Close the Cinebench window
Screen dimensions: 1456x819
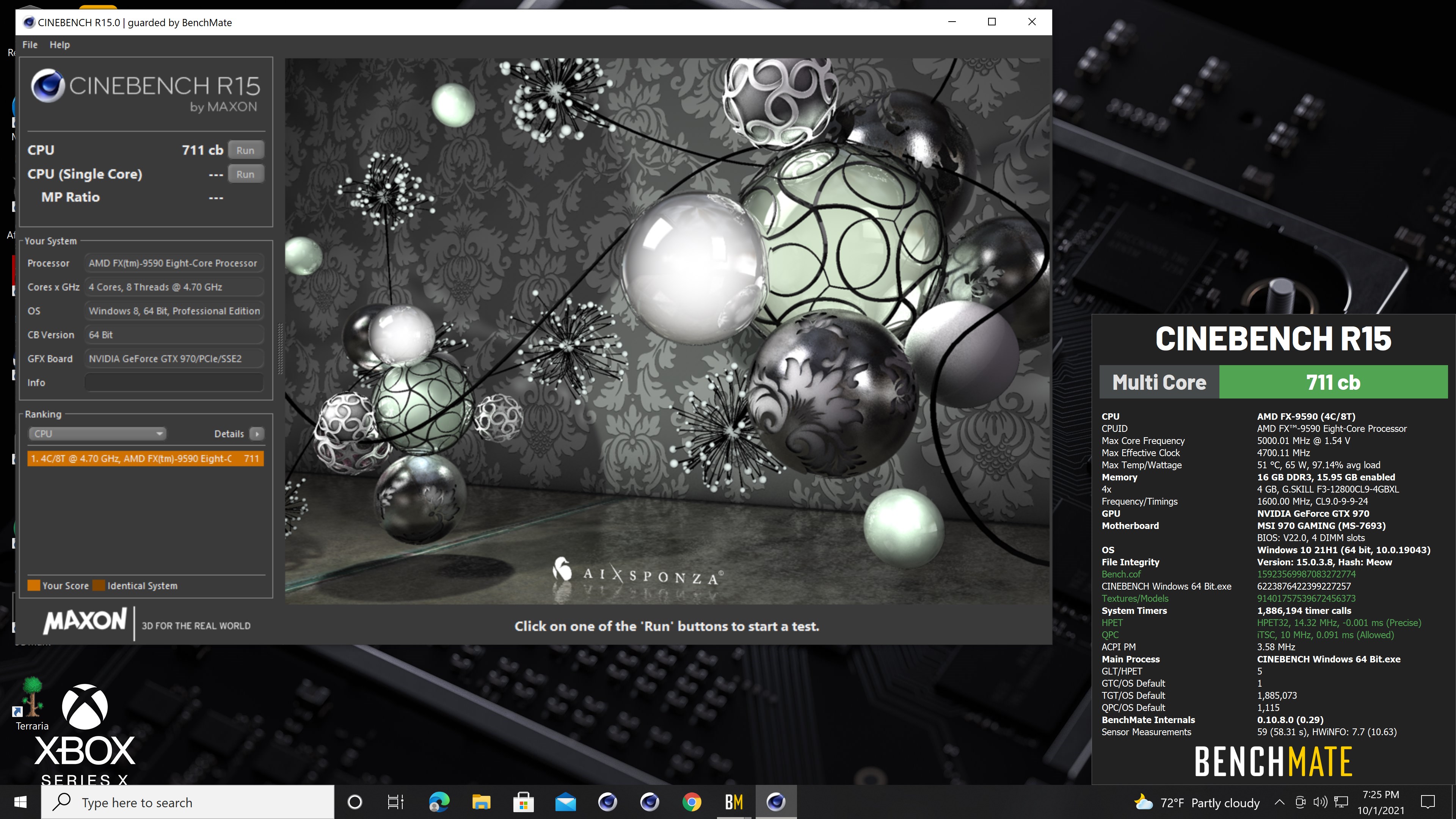1031,22
